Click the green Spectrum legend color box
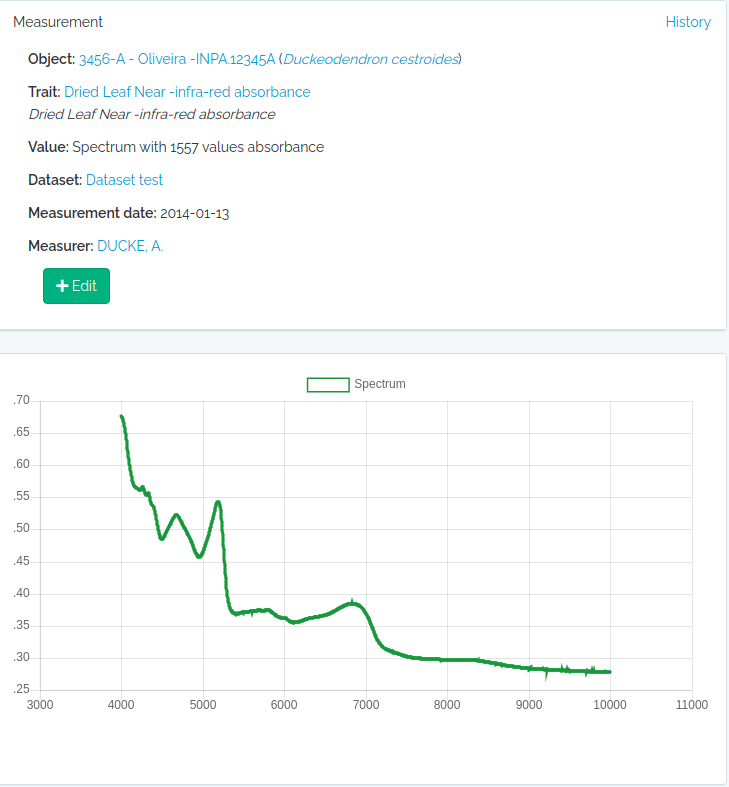Screen dimensions: 729x787 click(x=328, y=384)
